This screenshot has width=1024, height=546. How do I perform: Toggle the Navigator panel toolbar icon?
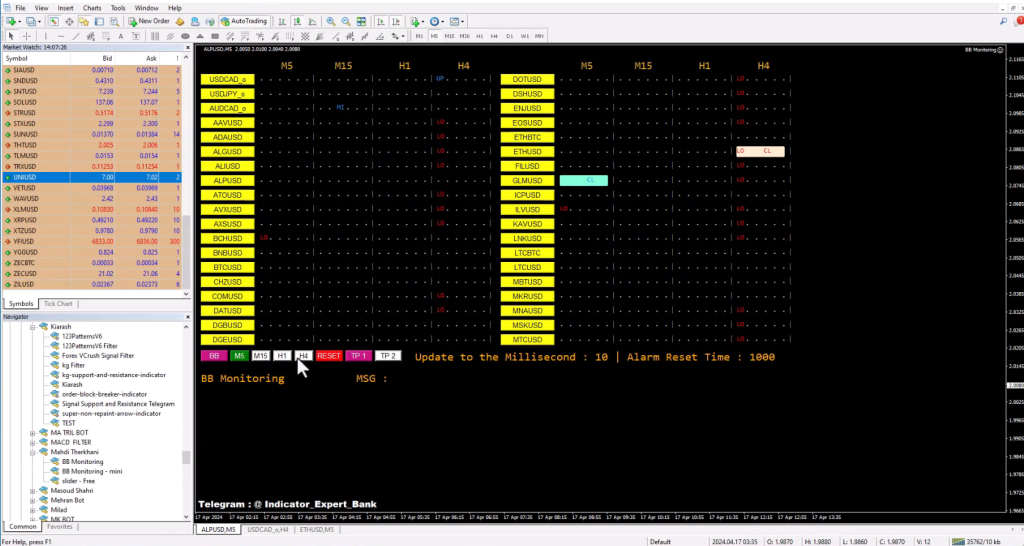(x=84, y=22)
